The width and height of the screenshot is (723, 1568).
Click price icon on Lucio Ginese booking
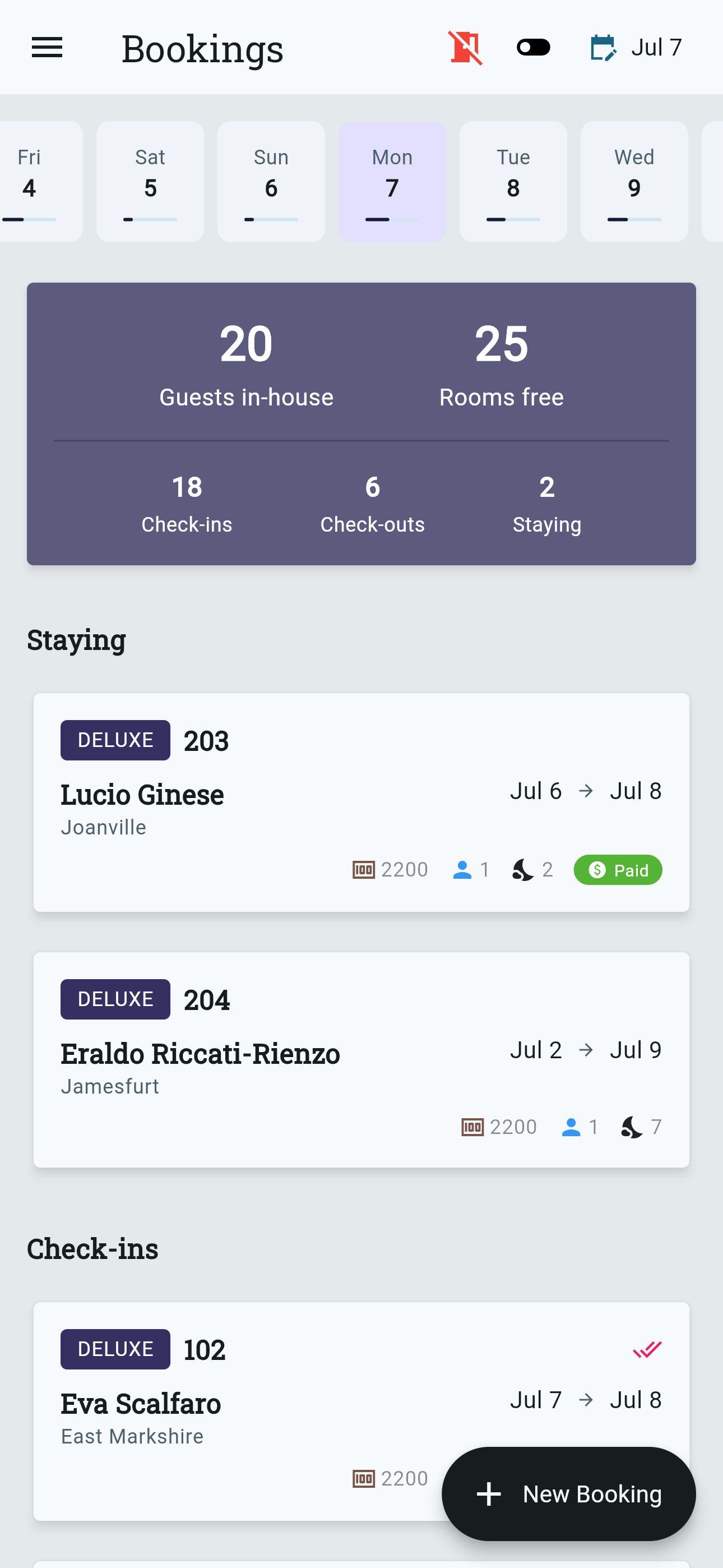364,870
